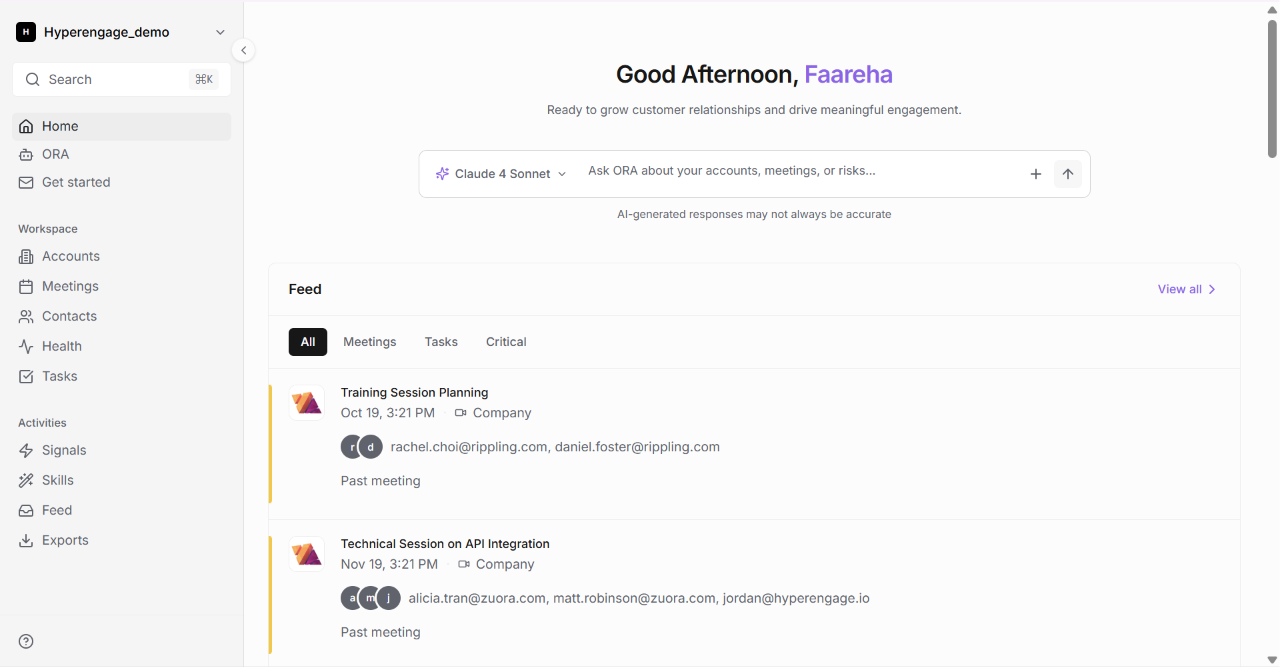This screenshot has height=667, width=1280.
Task: Switch to the Meetings feed tab
Action: (370, 342)
